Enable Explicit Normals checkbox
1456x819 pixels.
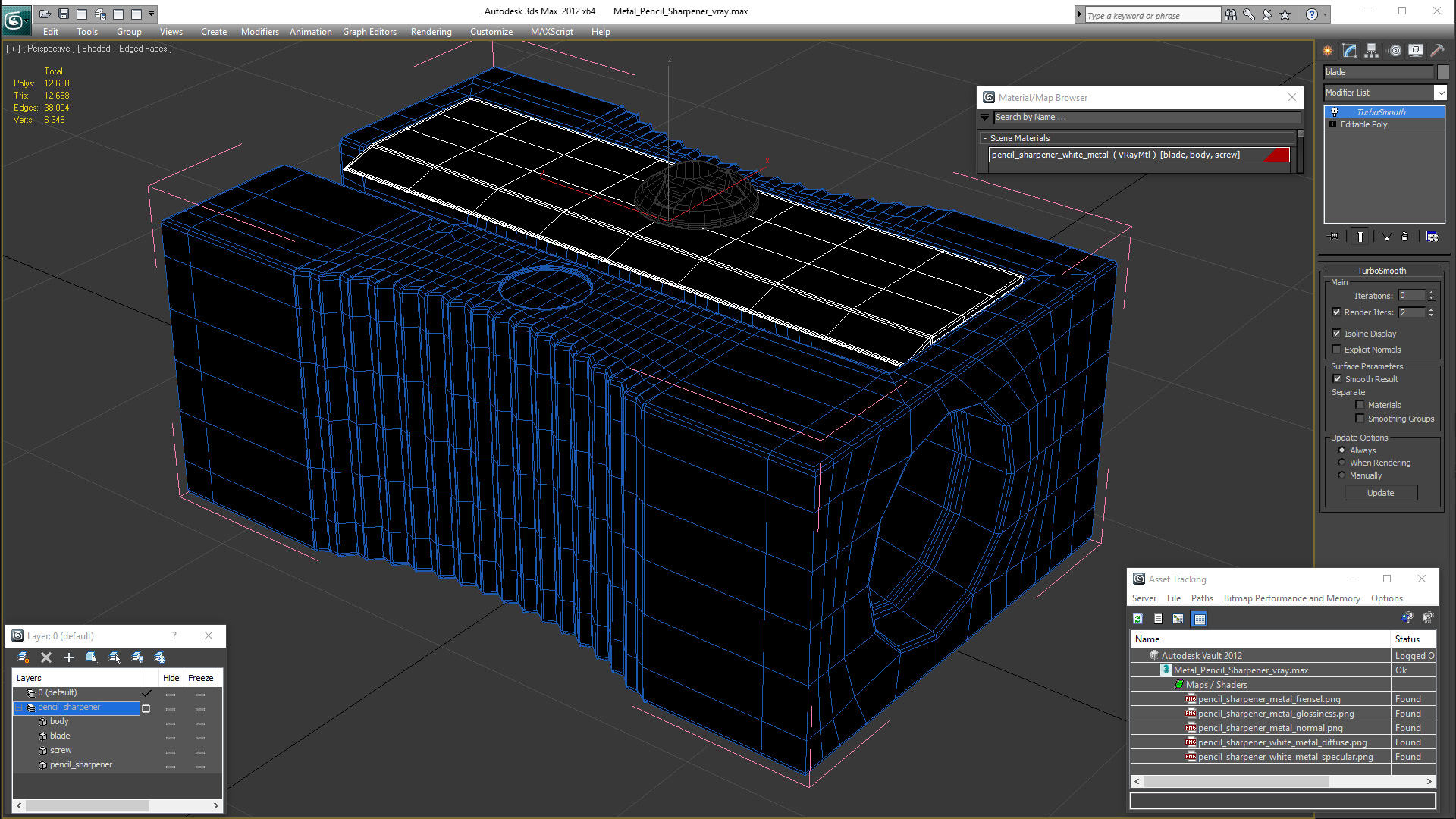tap(1337, 350)
